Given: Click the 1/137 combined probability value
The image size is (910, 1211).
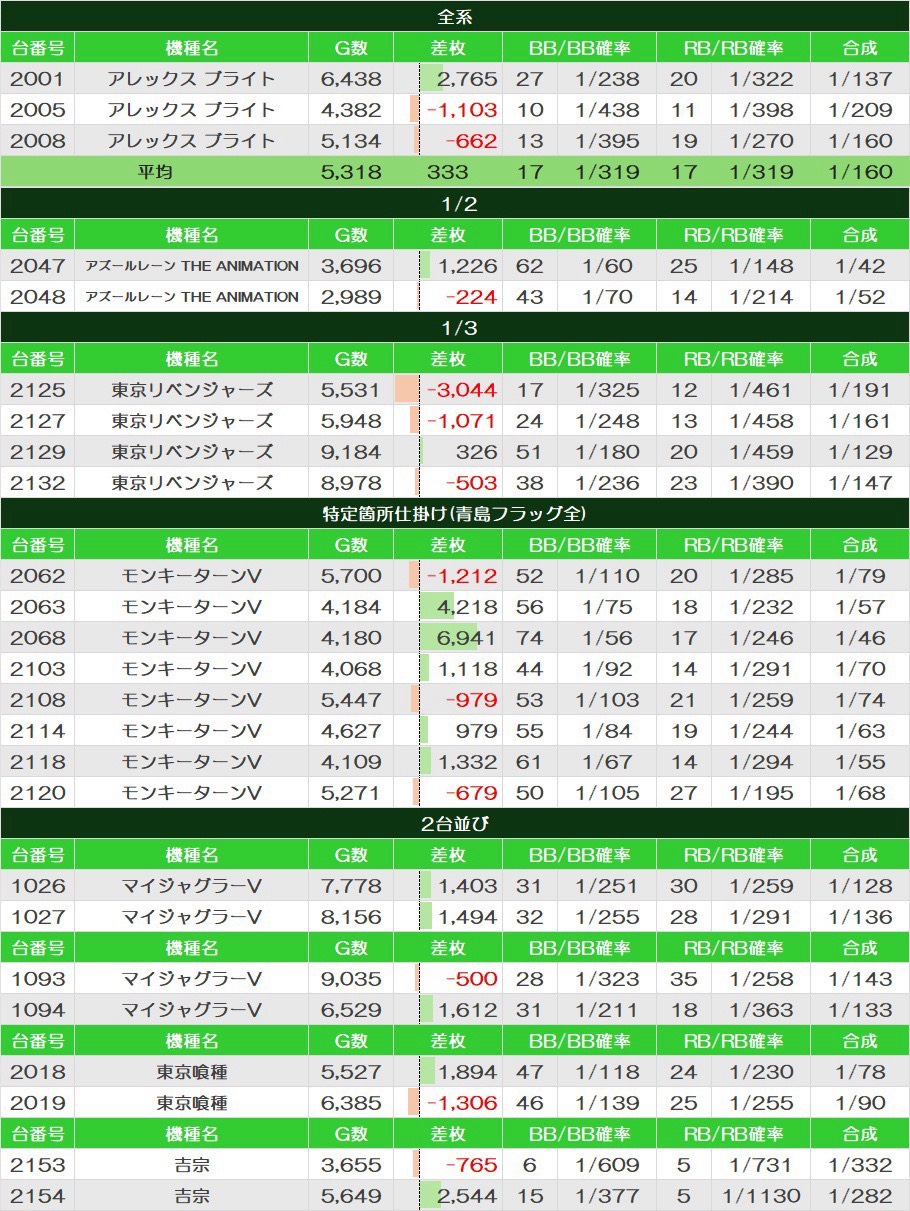Looking at the screenshot, I should point(858,78).
